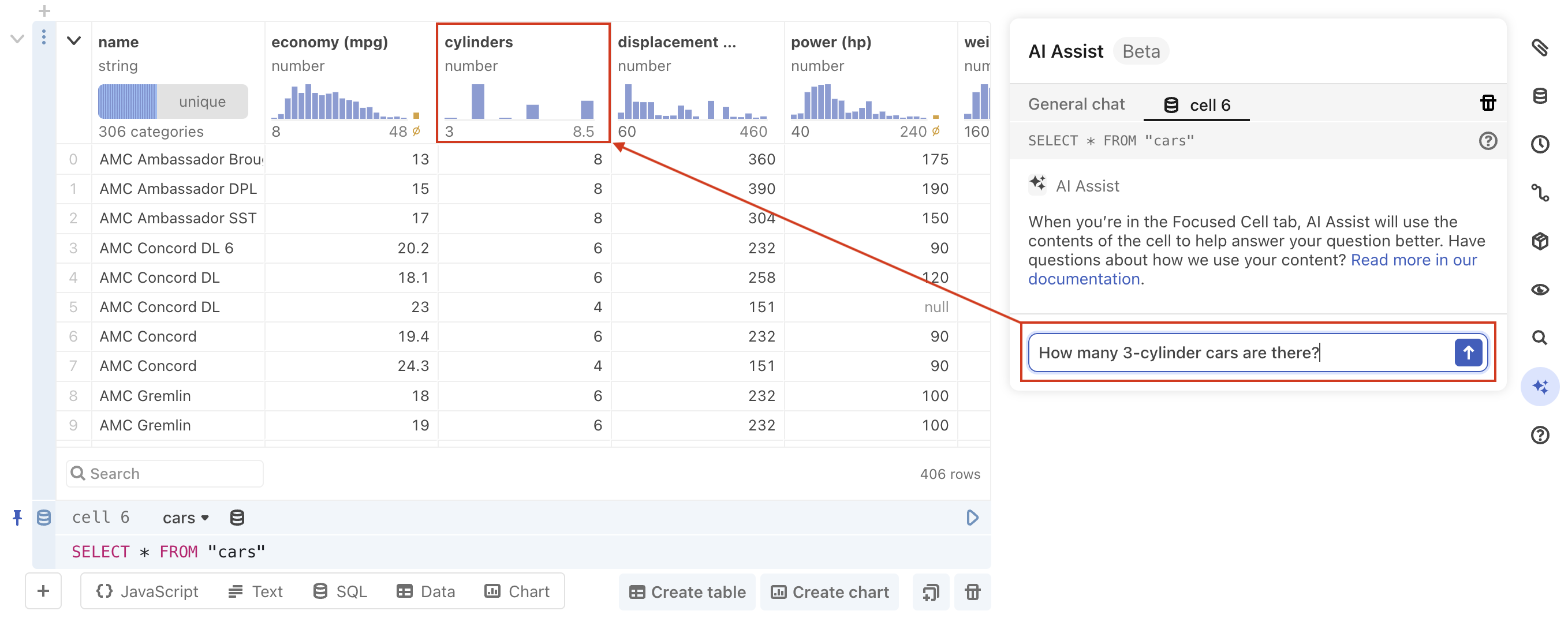The image size is (1568, 622).
Task: Click the Create table button
Action: coord(686,591)
